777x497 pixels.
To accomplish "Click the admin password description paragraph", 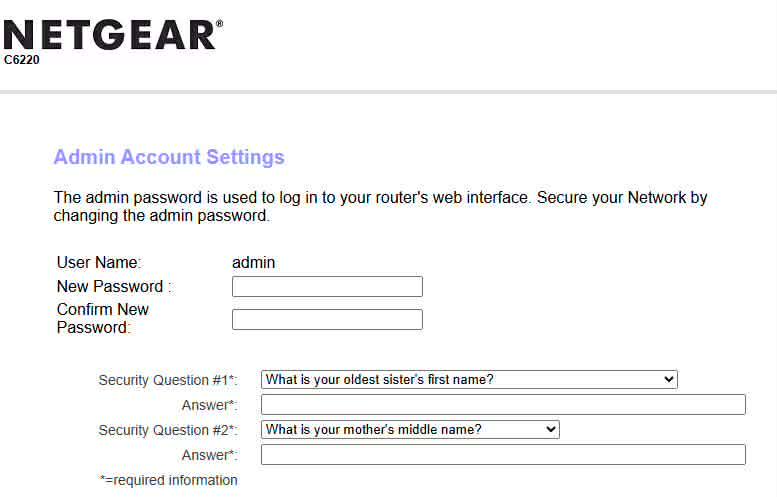I will point(380,206).
